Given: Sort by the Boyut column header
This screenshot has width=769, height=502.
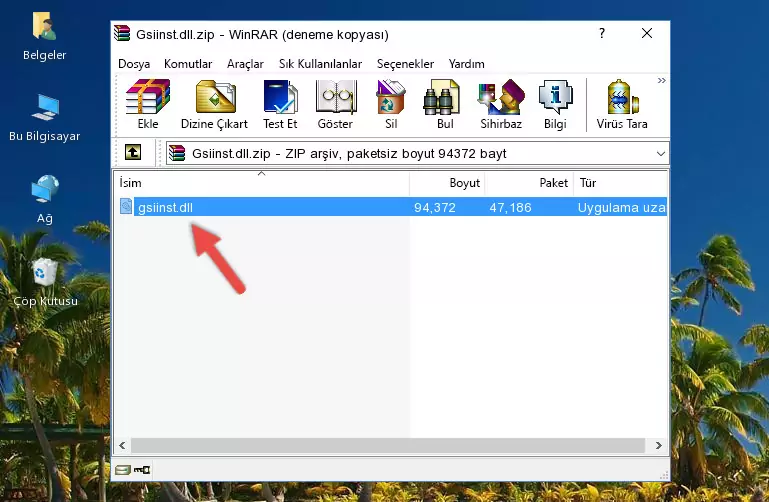Looking at the screenshot, I should pyautogui.click(x=447, y=183).
